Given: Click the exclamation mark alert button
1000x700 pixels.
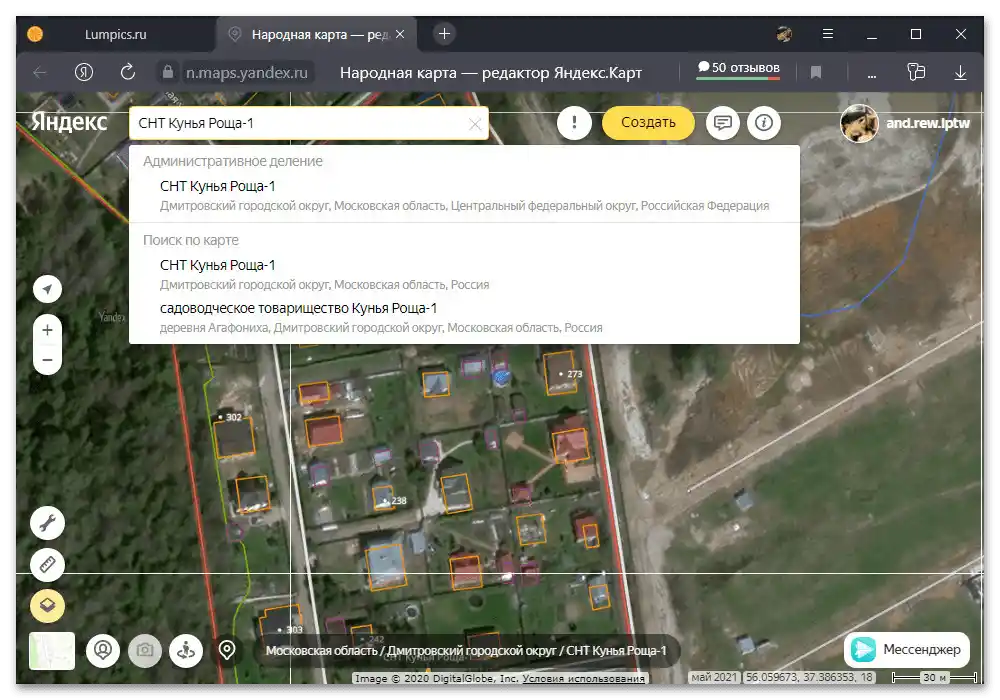Looking at the screenshot, I should click(574, 122).
